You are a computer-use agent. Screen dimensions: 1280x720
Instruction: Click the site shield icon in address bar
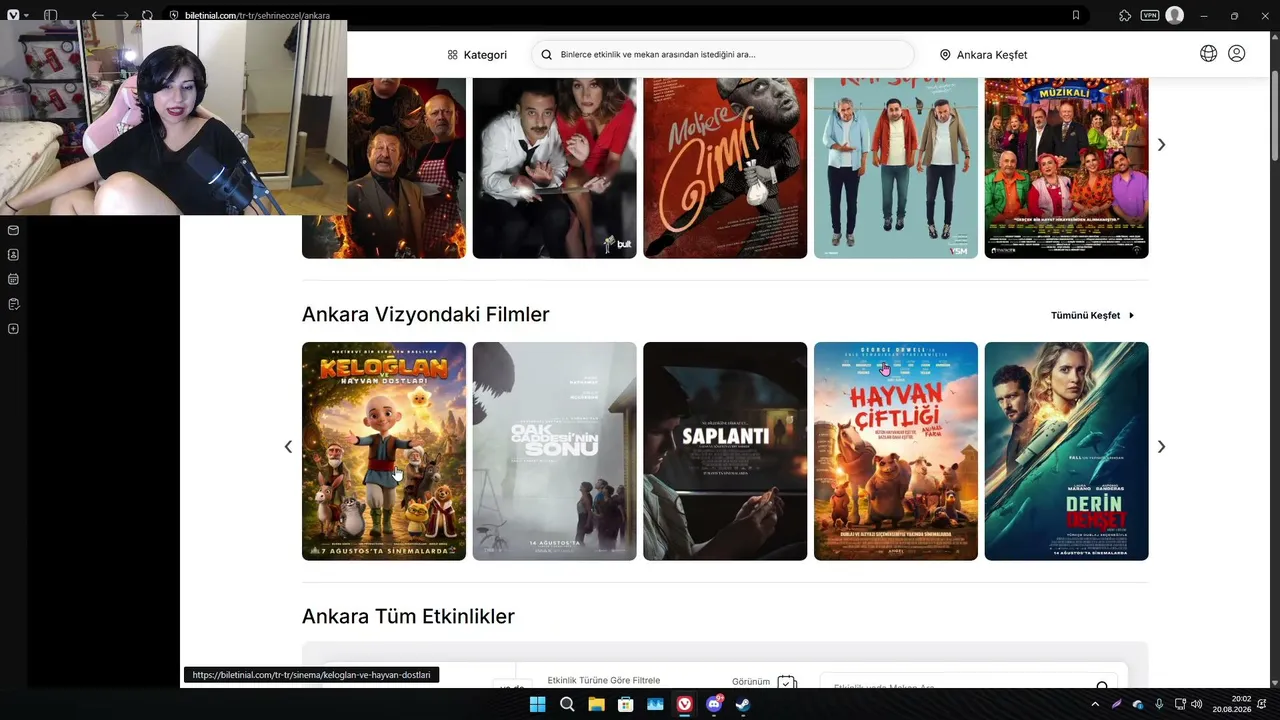[174, 15]
